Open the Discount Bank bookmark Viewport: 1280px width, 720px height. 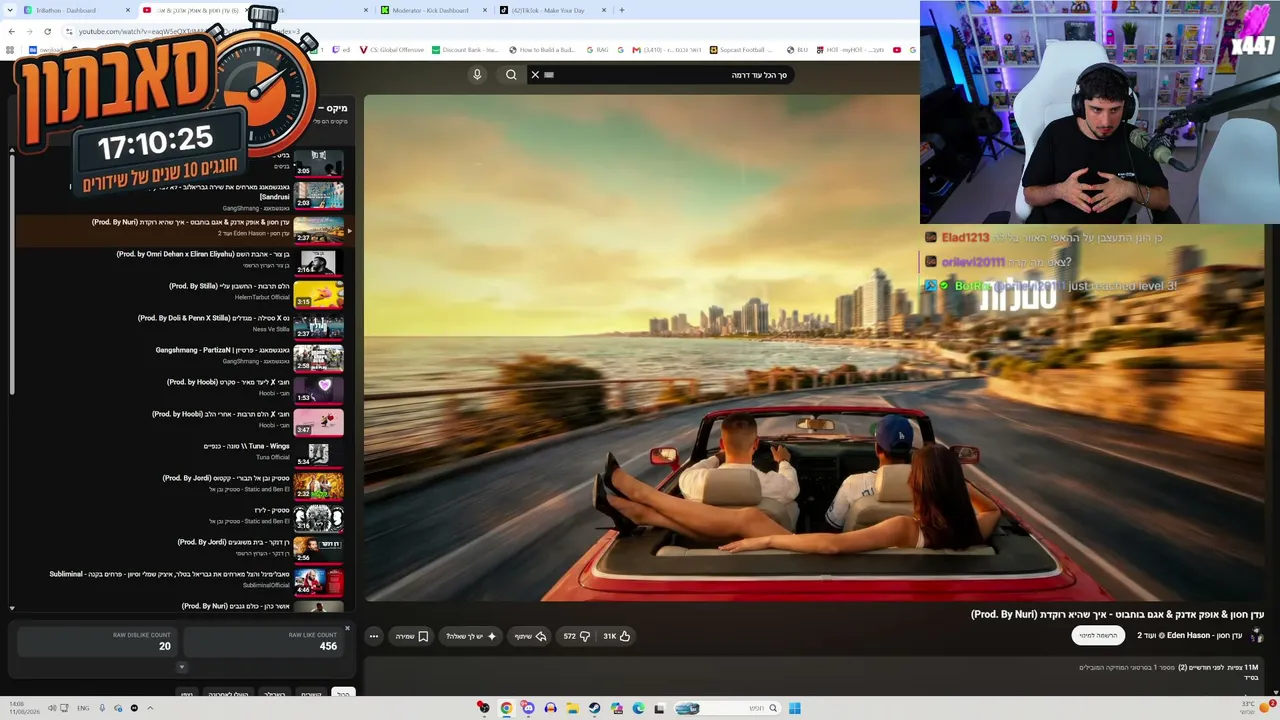coord(464,50)
